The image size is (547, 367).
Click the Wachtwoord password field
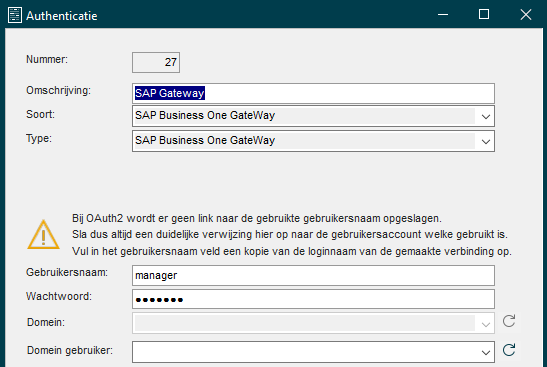313,299
